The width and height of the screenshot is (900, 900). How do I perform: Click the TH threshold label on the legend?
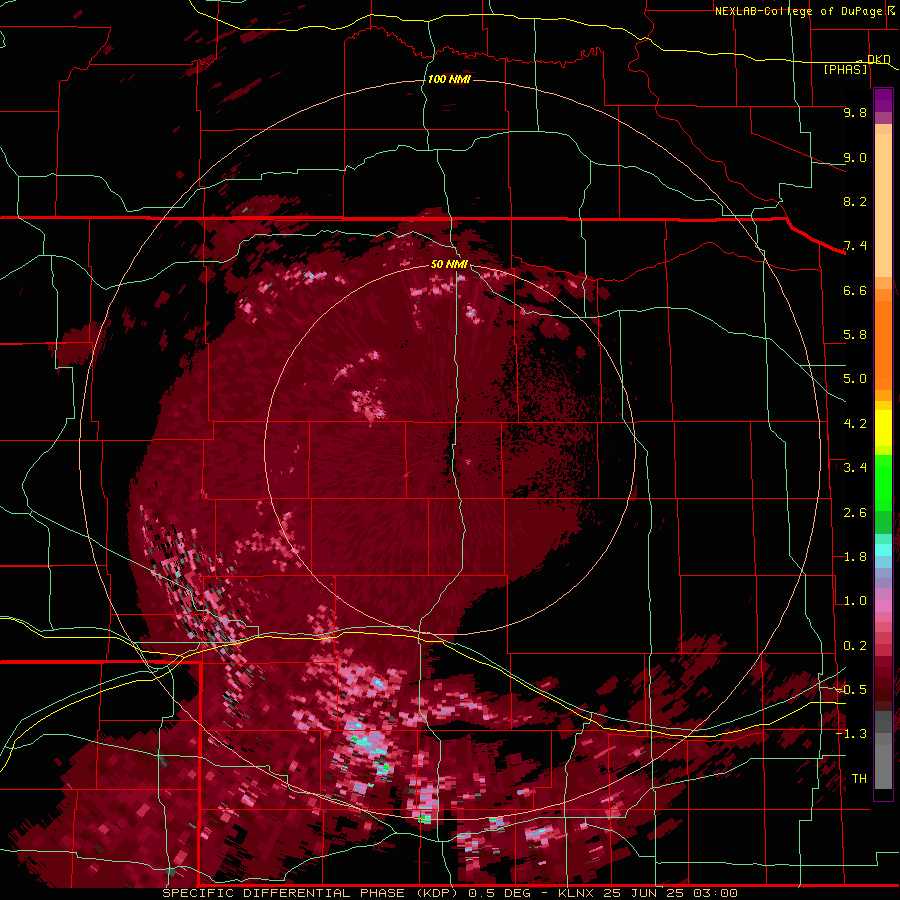(x=859, y=779)
